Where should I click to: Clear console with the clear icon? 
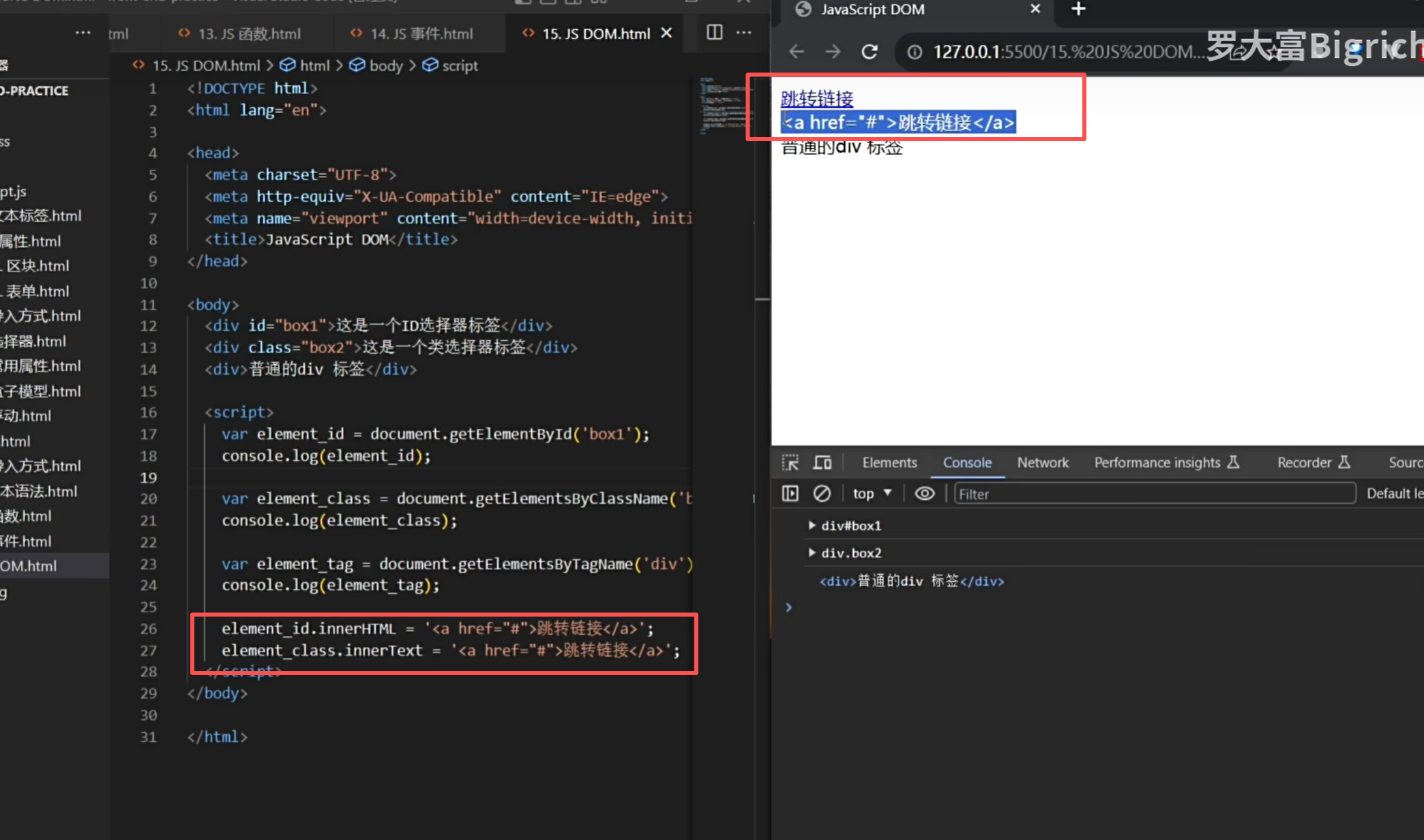point(822,494)
